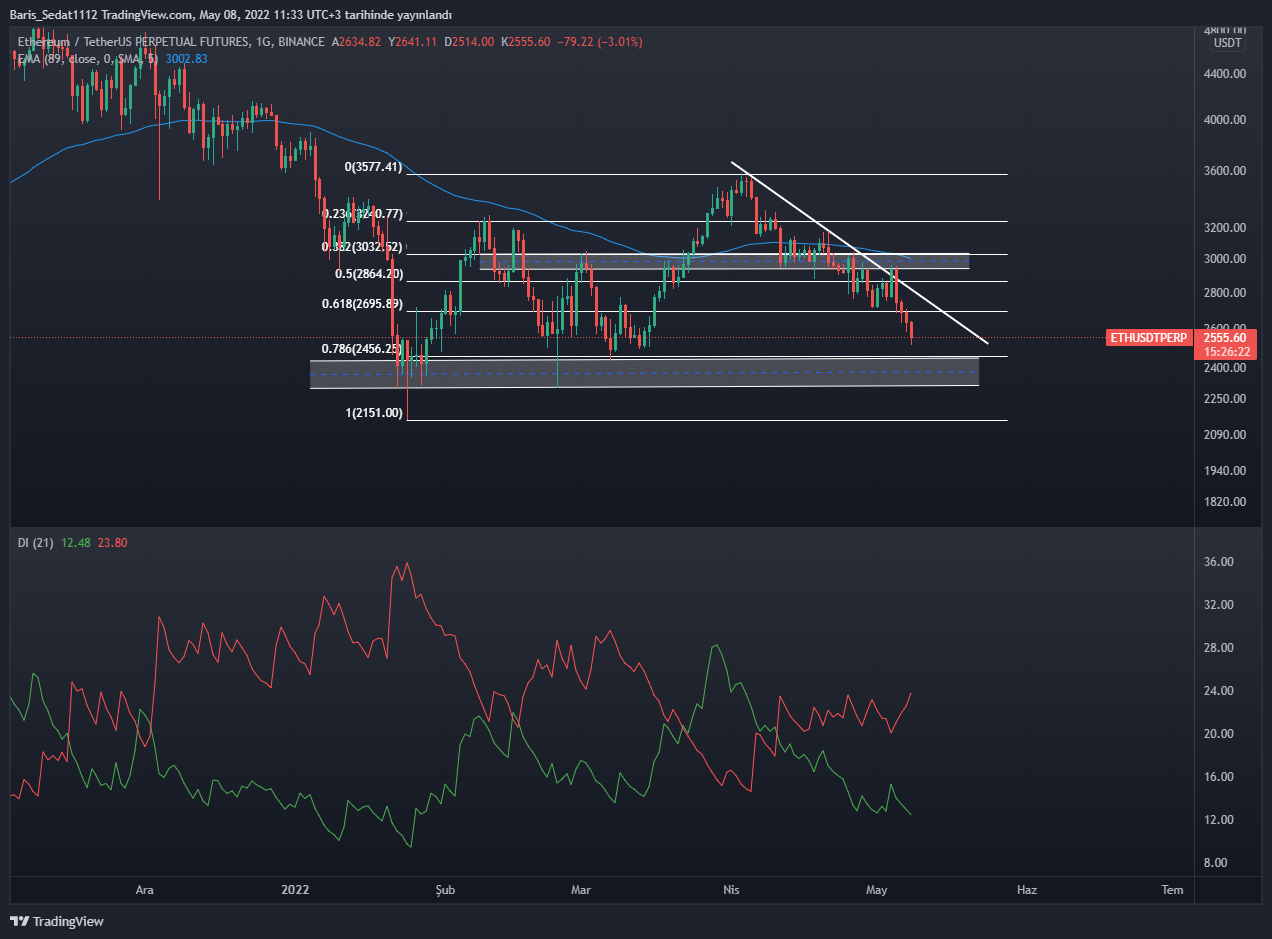Click the green DI value 12.48
1272x939 pixels.
76,542
